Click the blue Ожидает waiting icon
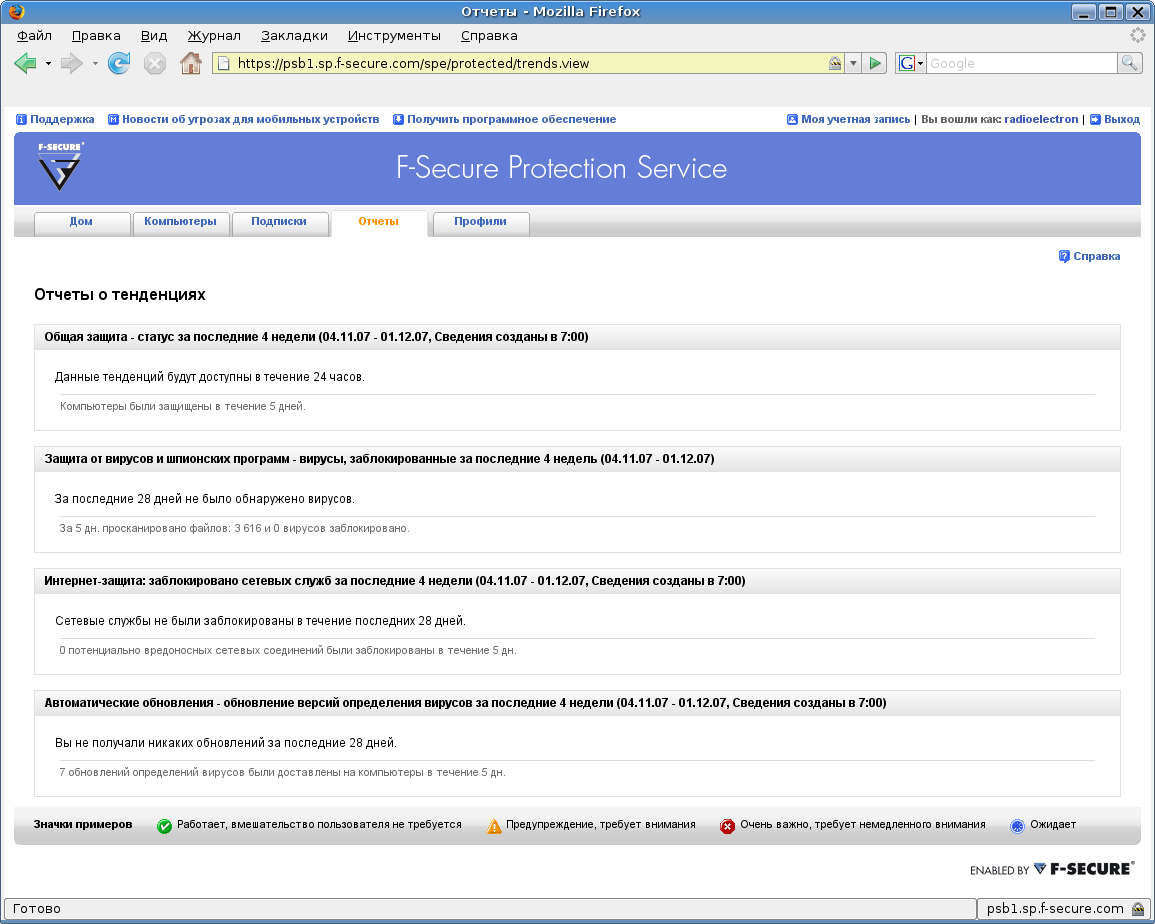 1017,826
